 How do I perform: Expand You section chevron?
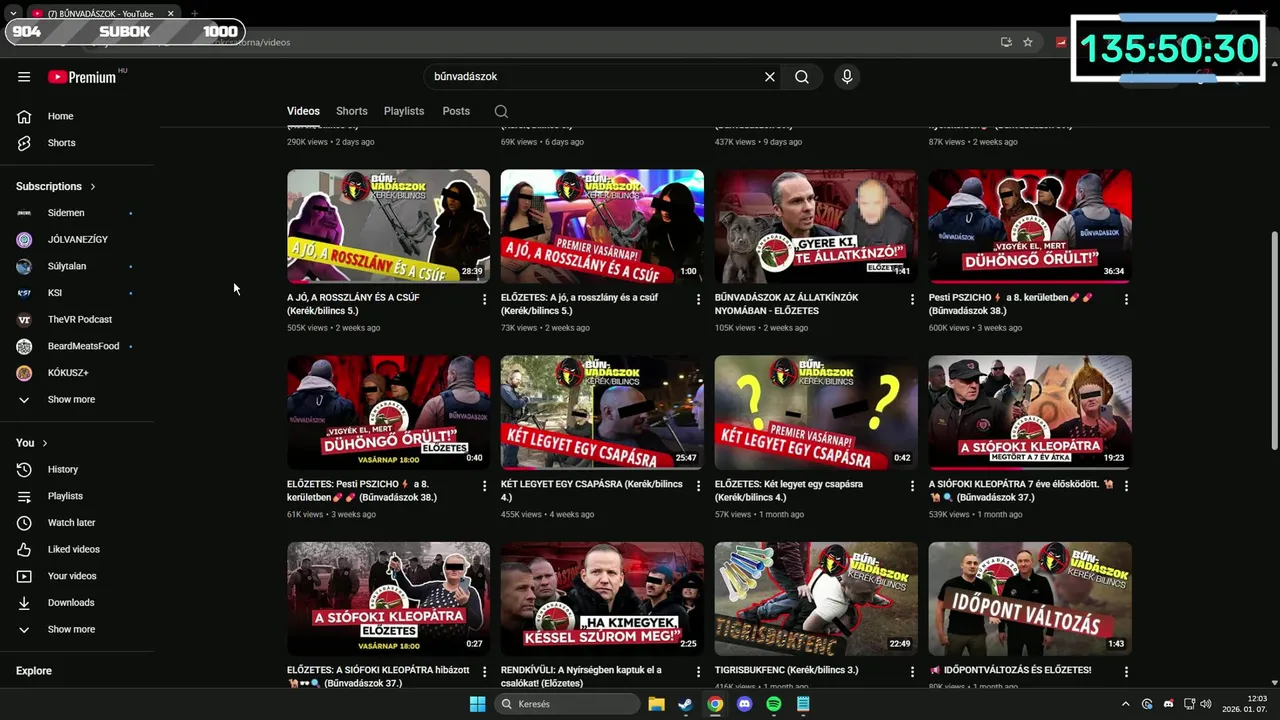(44, 443)
